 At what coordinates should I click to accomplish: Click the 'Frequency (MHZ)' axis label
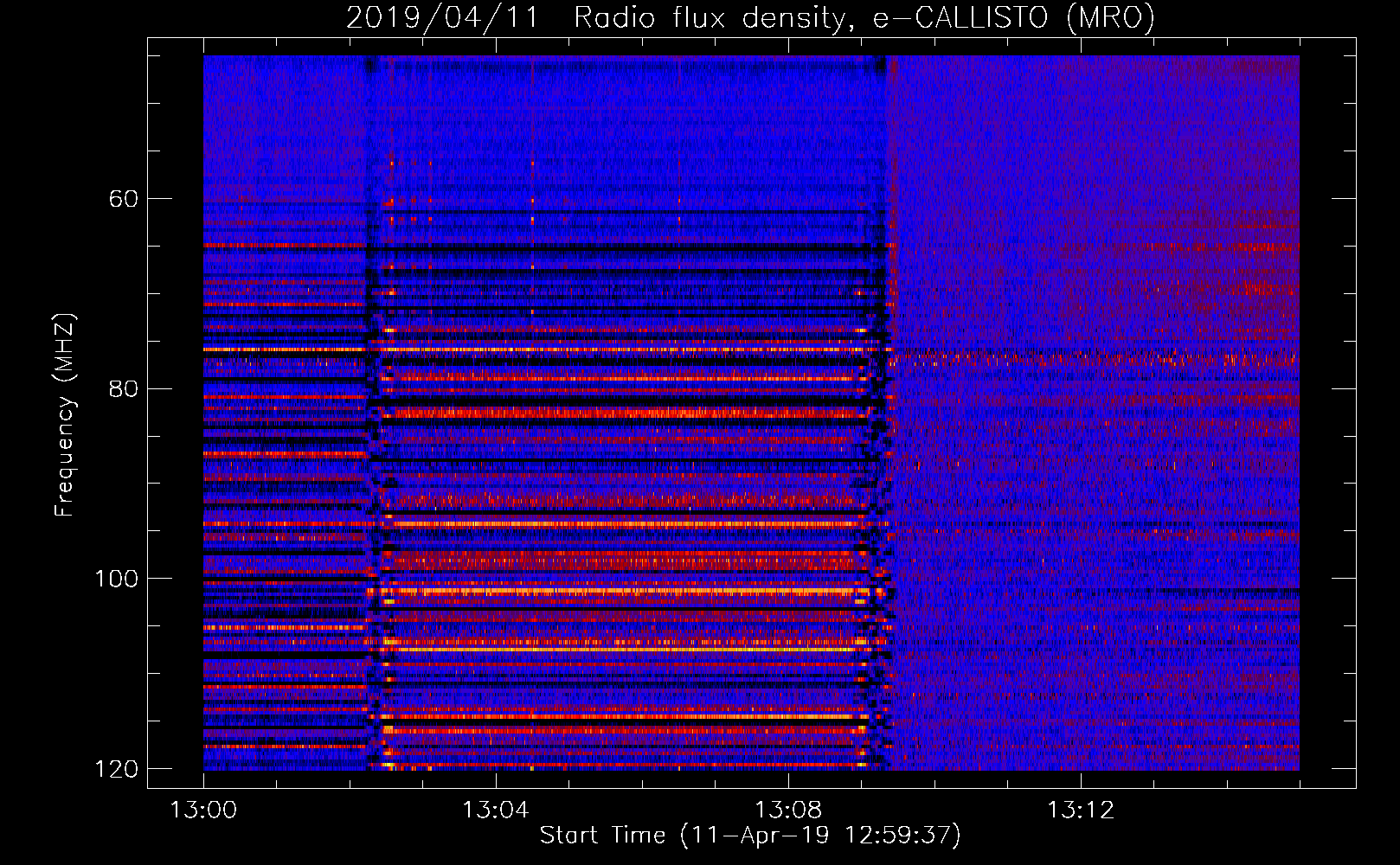point(65,414)
